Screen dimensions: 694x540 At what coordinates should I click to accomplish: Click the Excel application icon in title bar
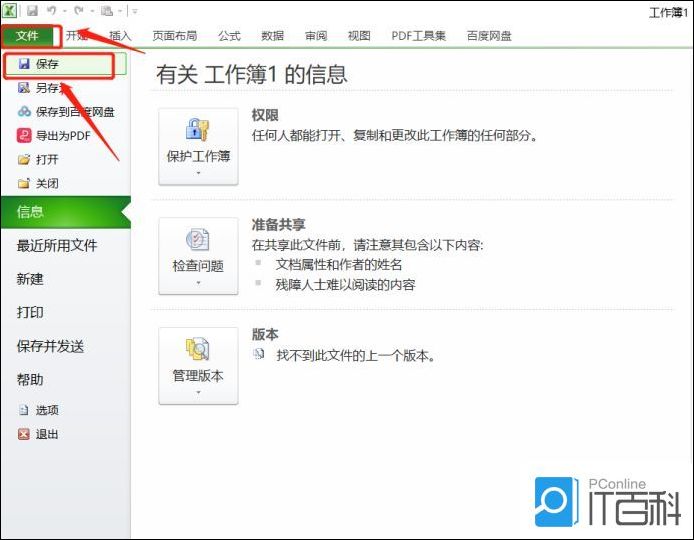10,10
